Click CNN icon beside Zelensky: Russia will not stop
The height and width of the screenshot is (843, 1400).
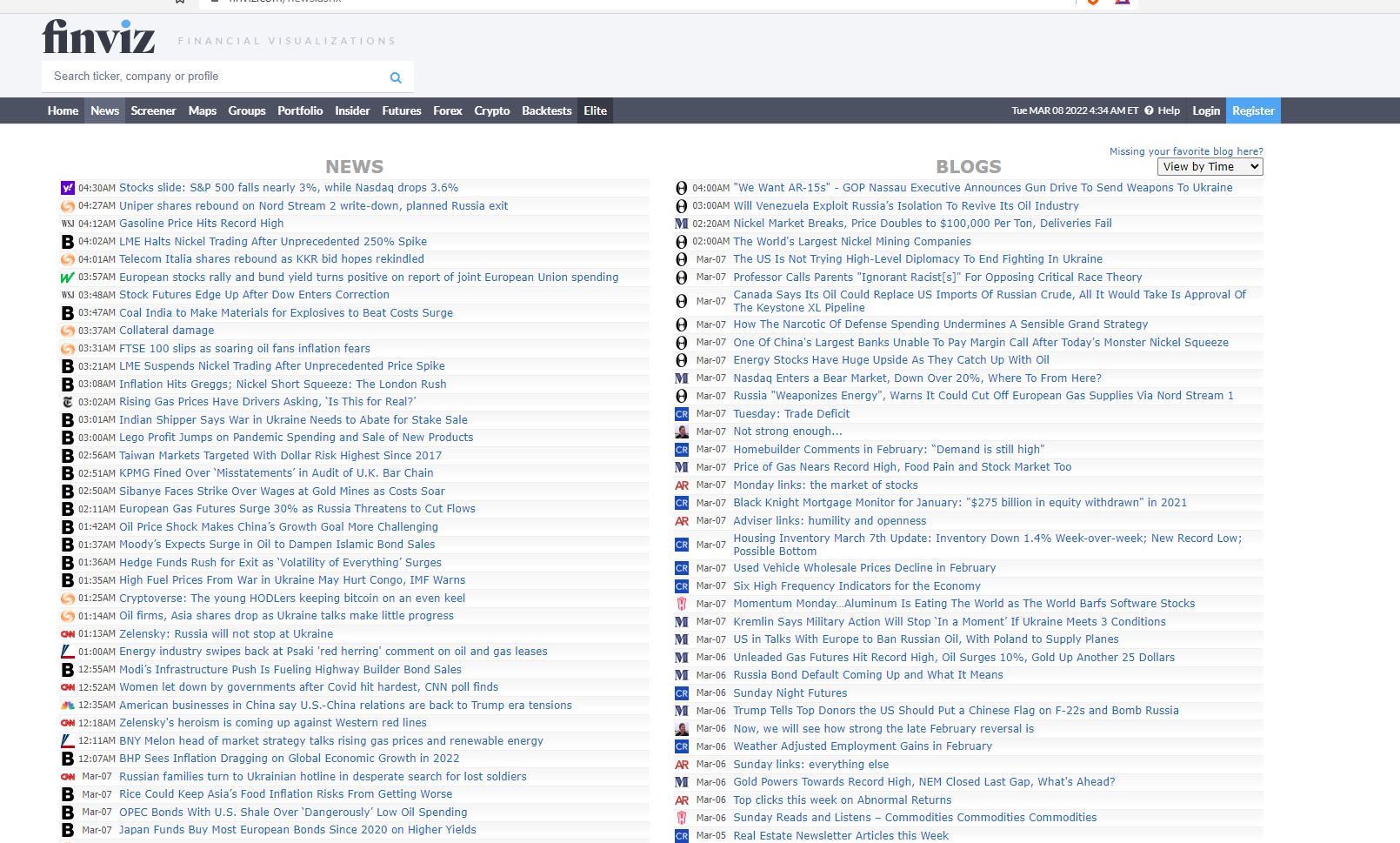point(68,634)
